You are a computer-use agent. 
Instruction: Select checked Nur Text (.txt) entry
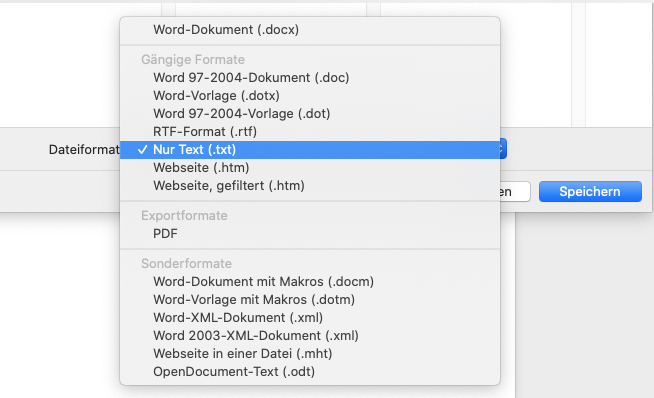pyautogui.click(x=310, y=149)
